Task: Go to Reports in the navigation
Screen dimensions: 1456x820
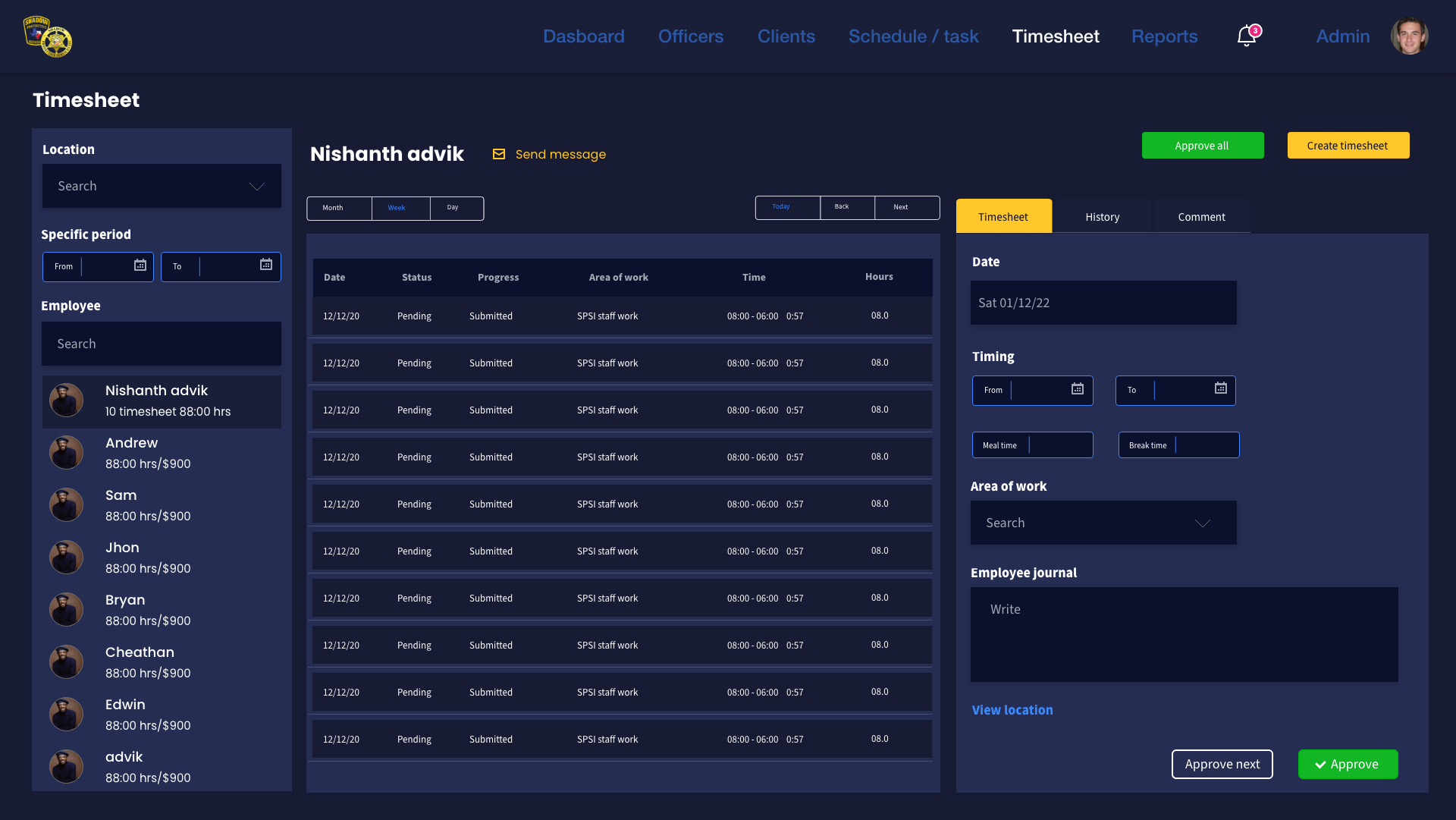Action: point(1164,36)
